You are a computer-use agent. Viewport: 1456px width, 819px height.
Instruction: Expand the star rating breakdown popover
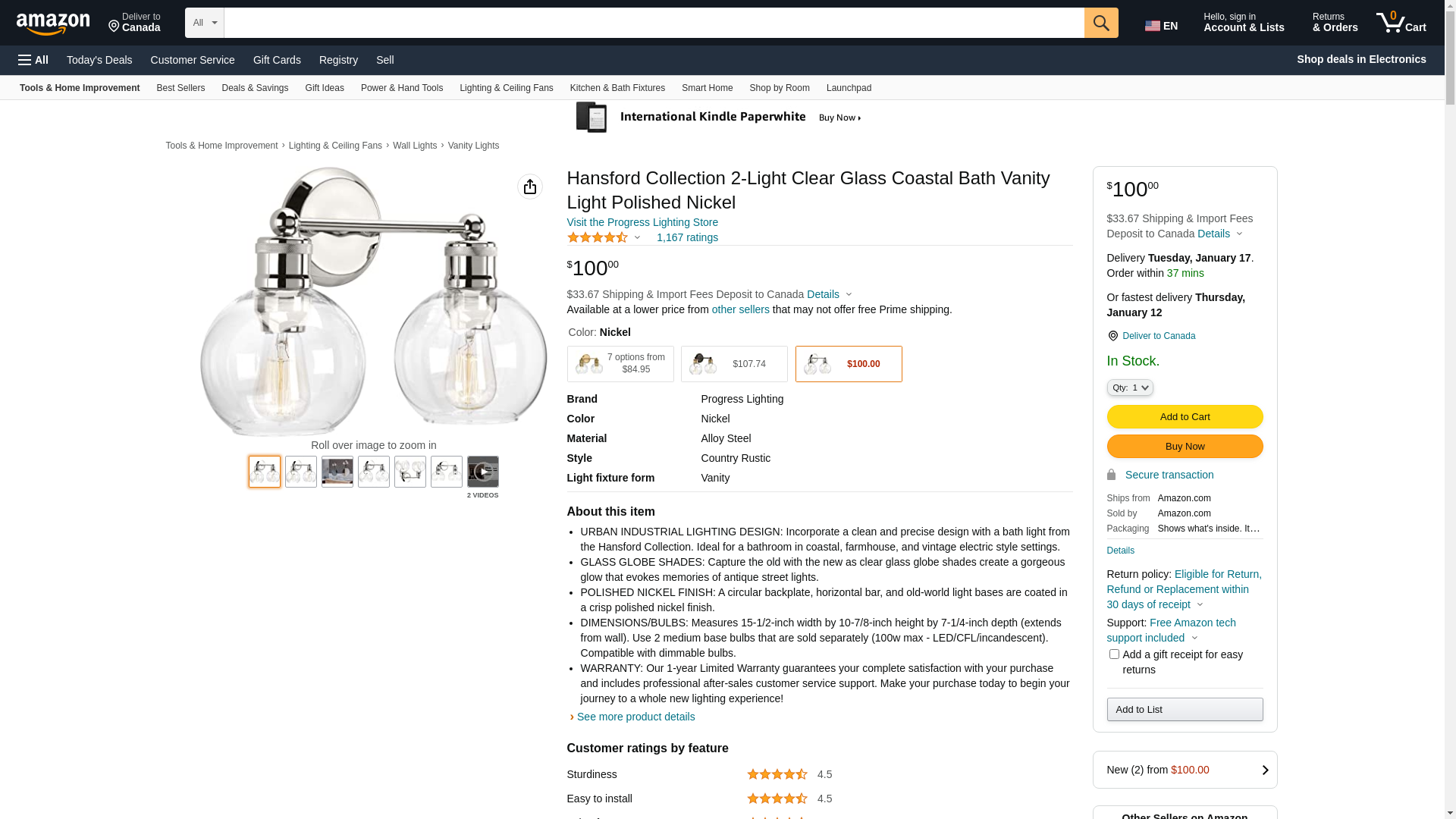[x=637, y=238]
